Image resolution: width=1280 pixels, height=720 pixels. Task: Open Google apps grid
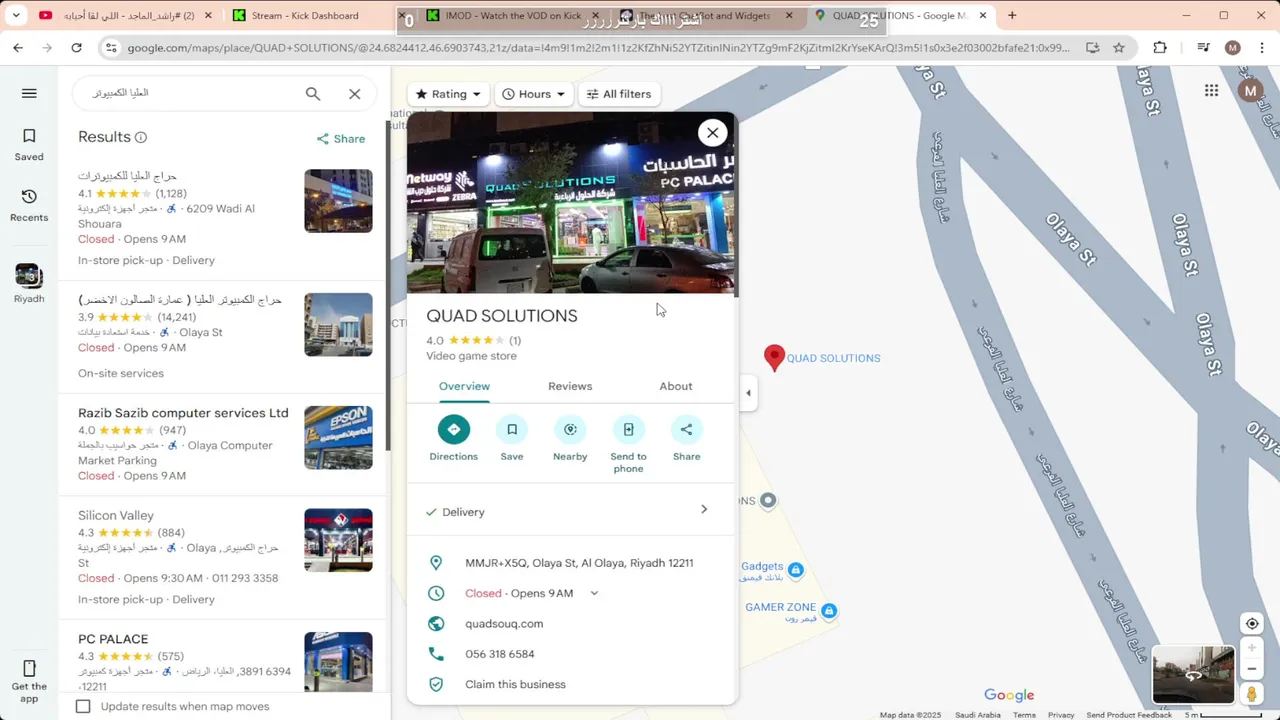click(1211, 91)
